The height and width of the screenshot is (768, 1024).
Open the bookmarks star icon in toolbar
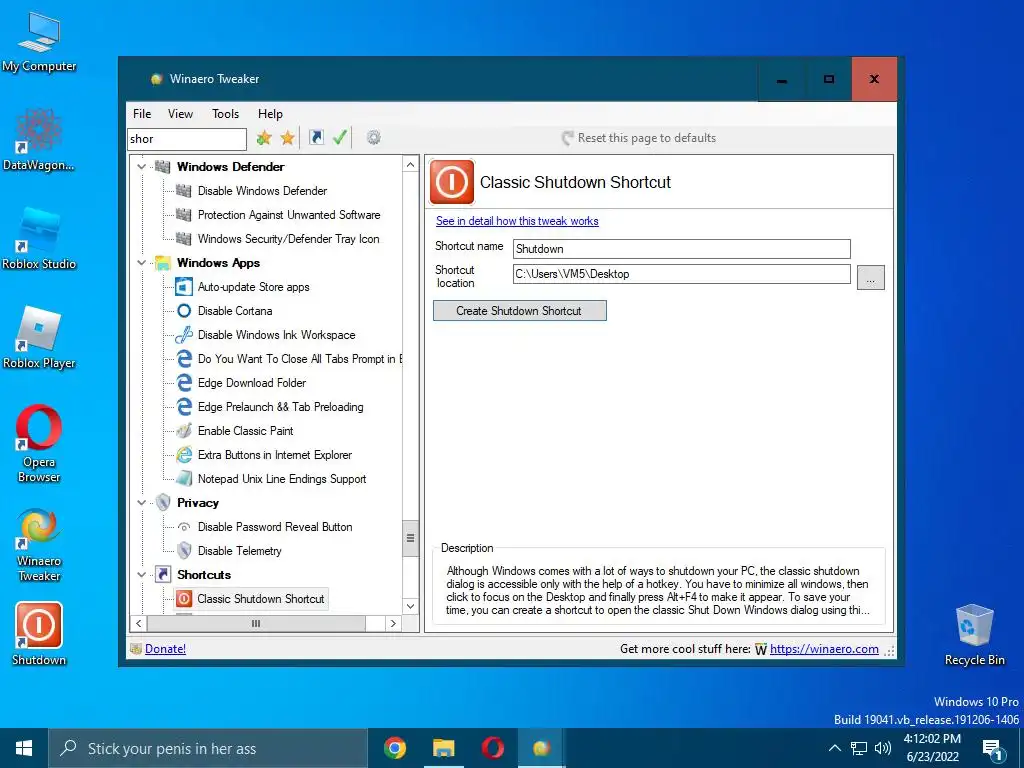click(287, 138)
